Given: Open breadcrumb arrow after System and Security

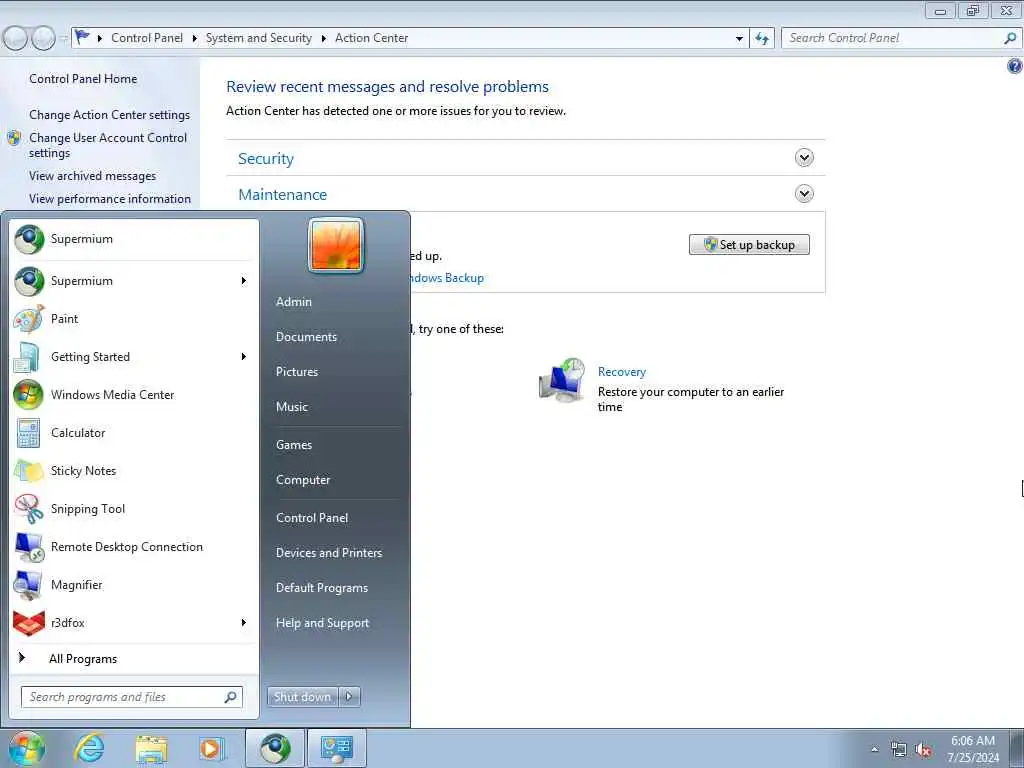Looking at the screenshot, I should pyautogui.click(x=323, y=39).
